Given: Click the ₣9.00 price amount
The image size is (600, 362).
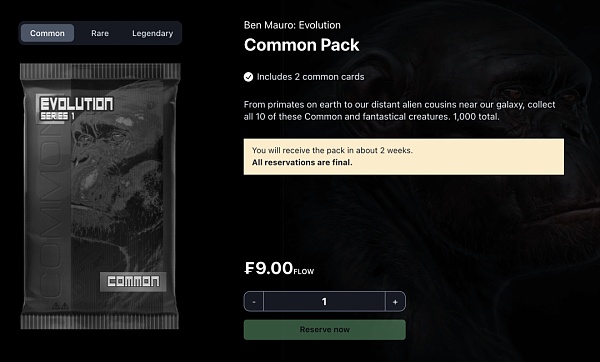Looking at the screenshot, I should 269,268.
